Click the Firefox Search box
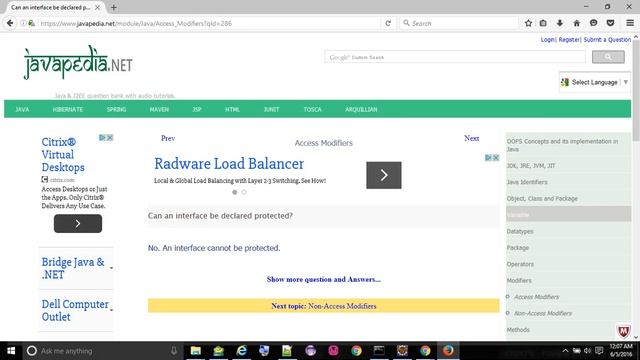640x360 pixels. coord(459,23)
